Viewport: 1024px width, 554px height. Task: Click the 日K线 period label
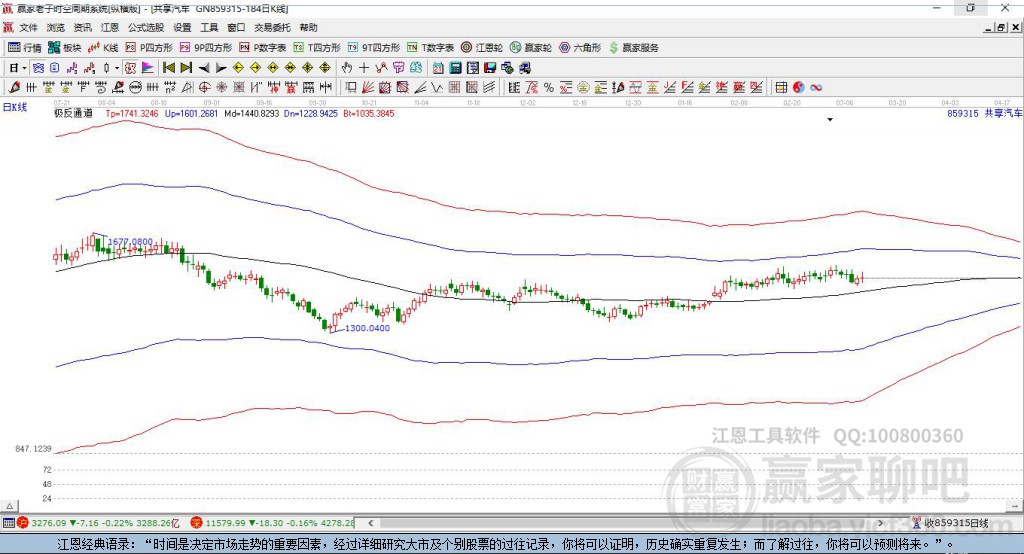pos(15,107)
